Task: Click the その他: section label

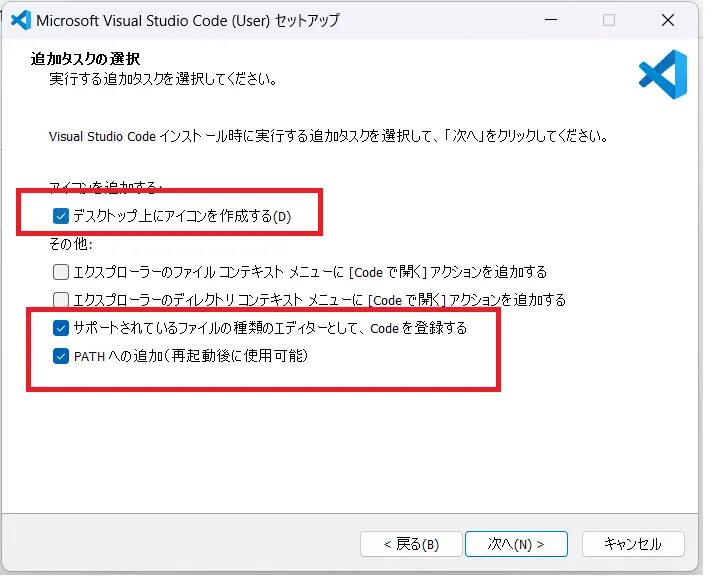Action: 71,245
